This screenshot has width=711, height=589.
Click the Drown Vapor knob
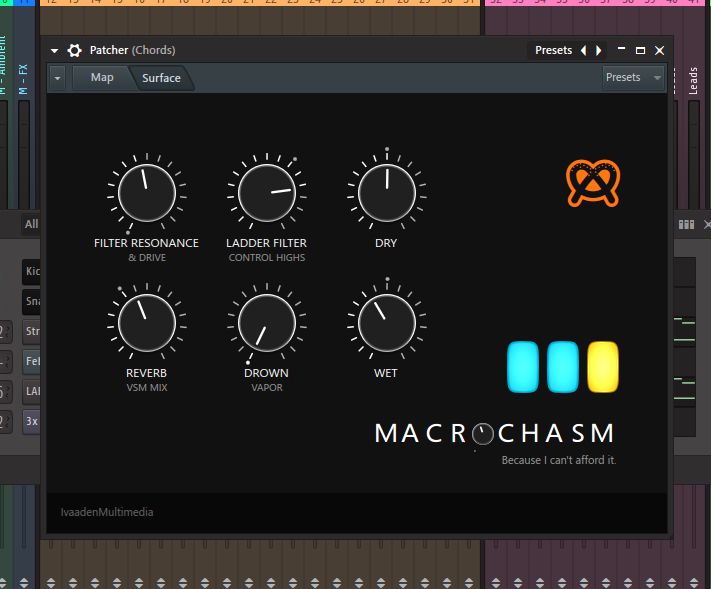point(267,323)
